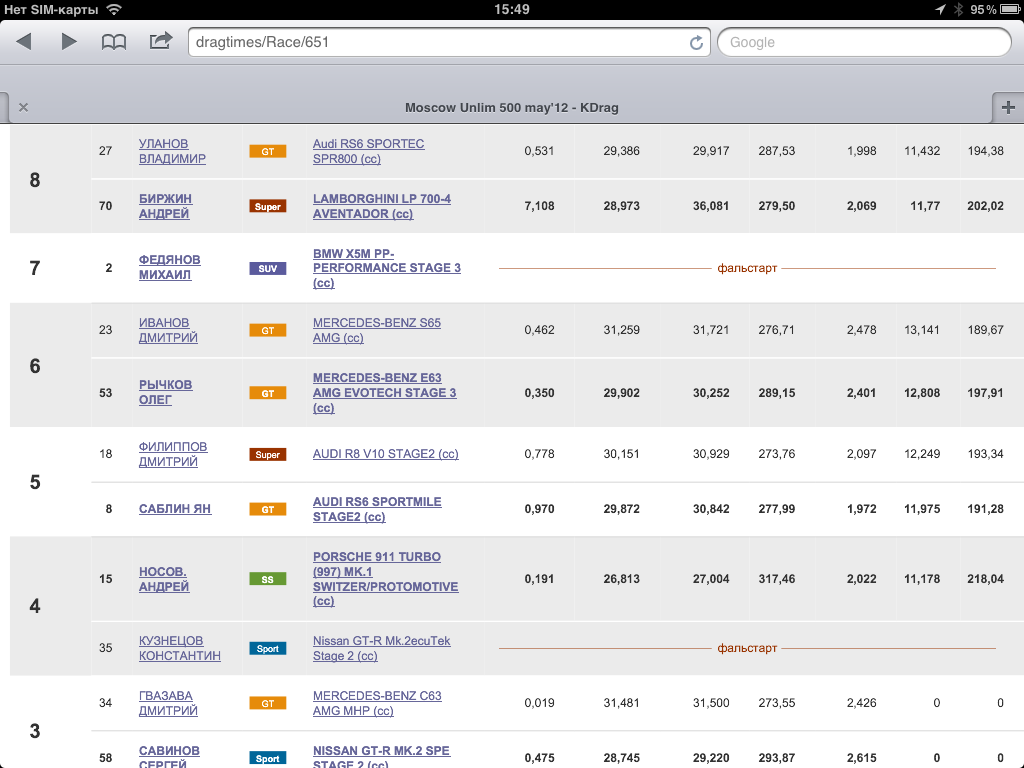1024x768 pixels.
Task: Open driver link Гвазава Дмитрий
Action: pyautogui.click(x=168, y=703)
